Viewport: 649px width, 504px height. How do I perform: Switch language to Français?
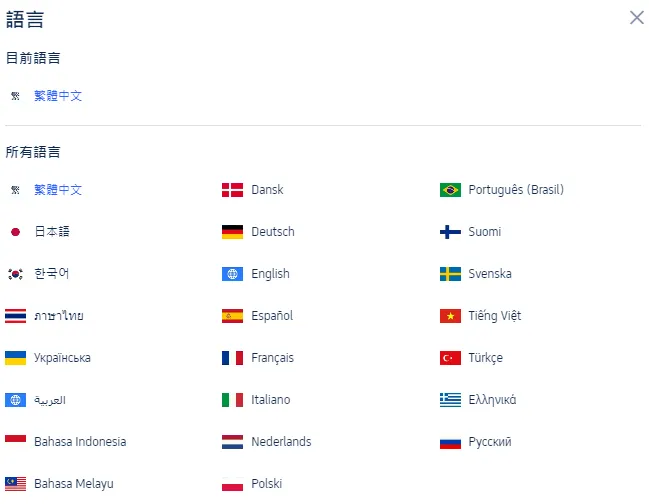272,358
